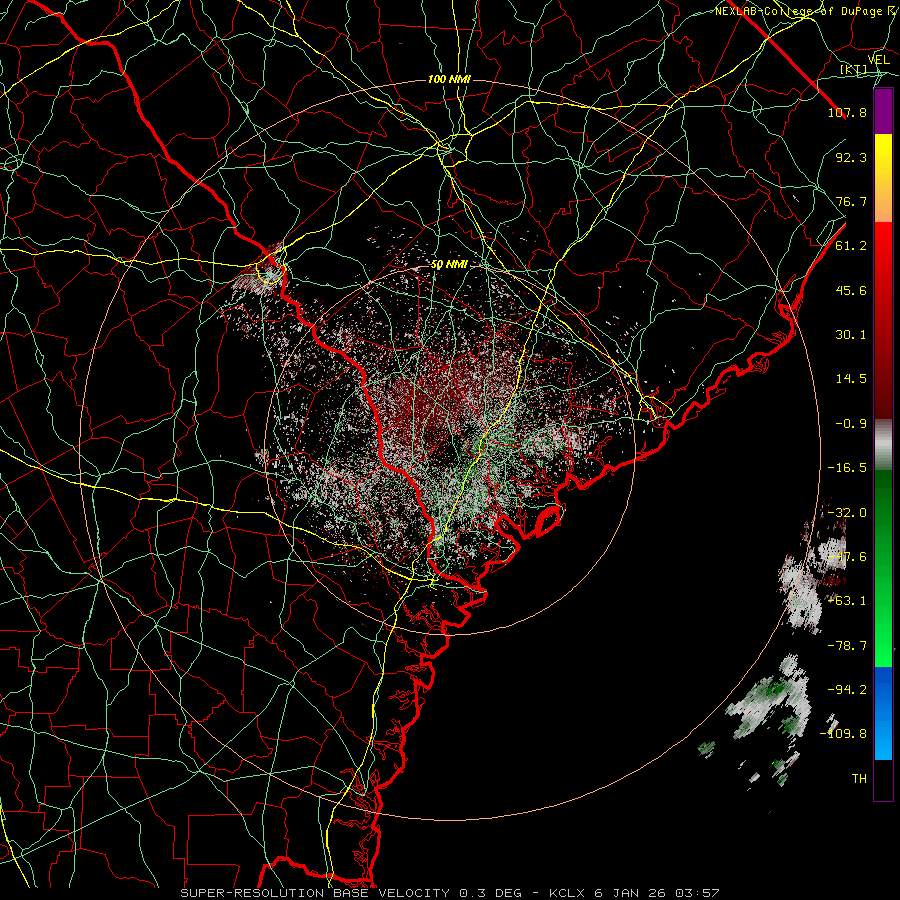Pick the black TH segment of the color bar
The width and height of the screenshot is (900, 900).
coord(883,780)
